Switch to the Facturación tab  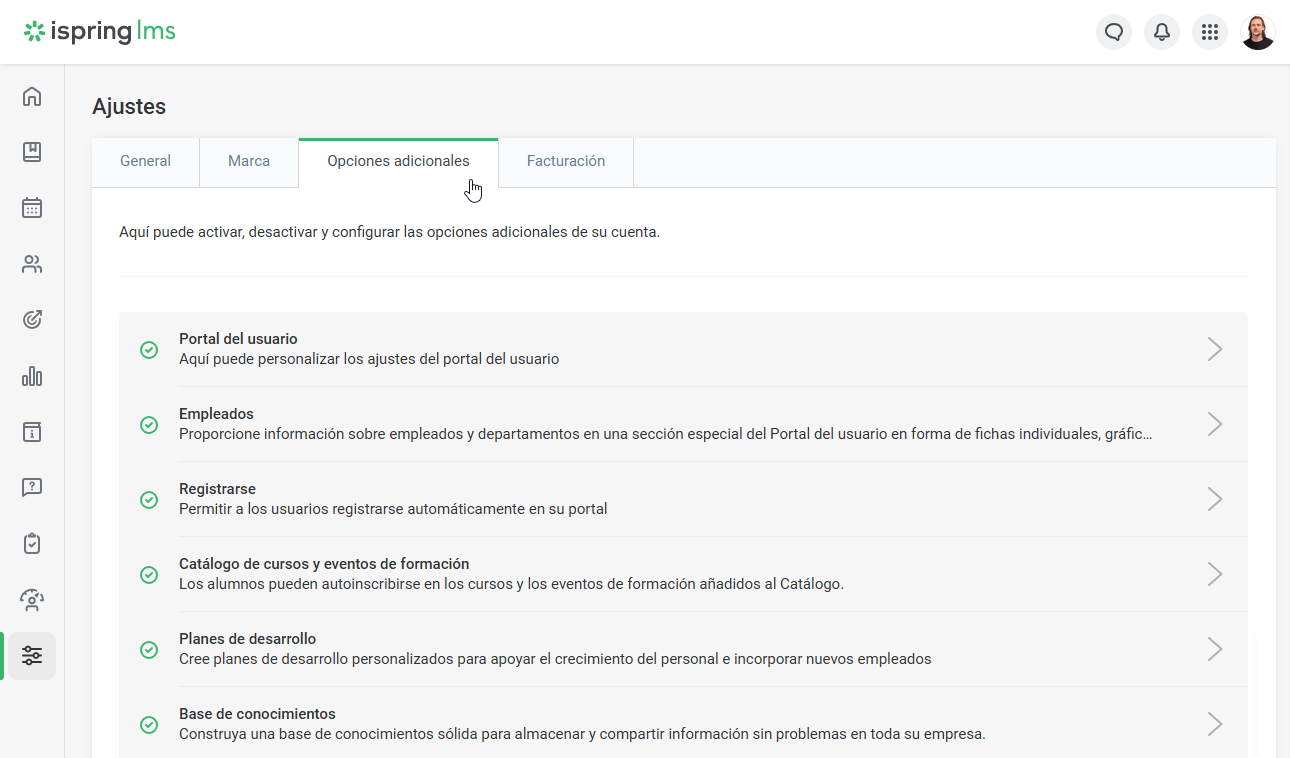(x=566, y=161)
